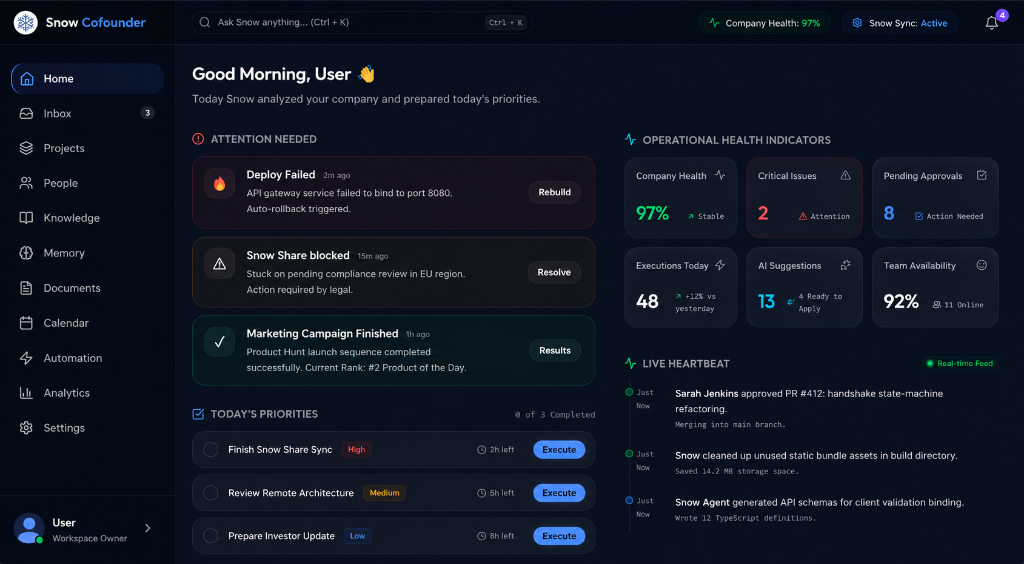Click the Projects layers icon
This screenshot has height=564, width=1024.
click(26, 148)
